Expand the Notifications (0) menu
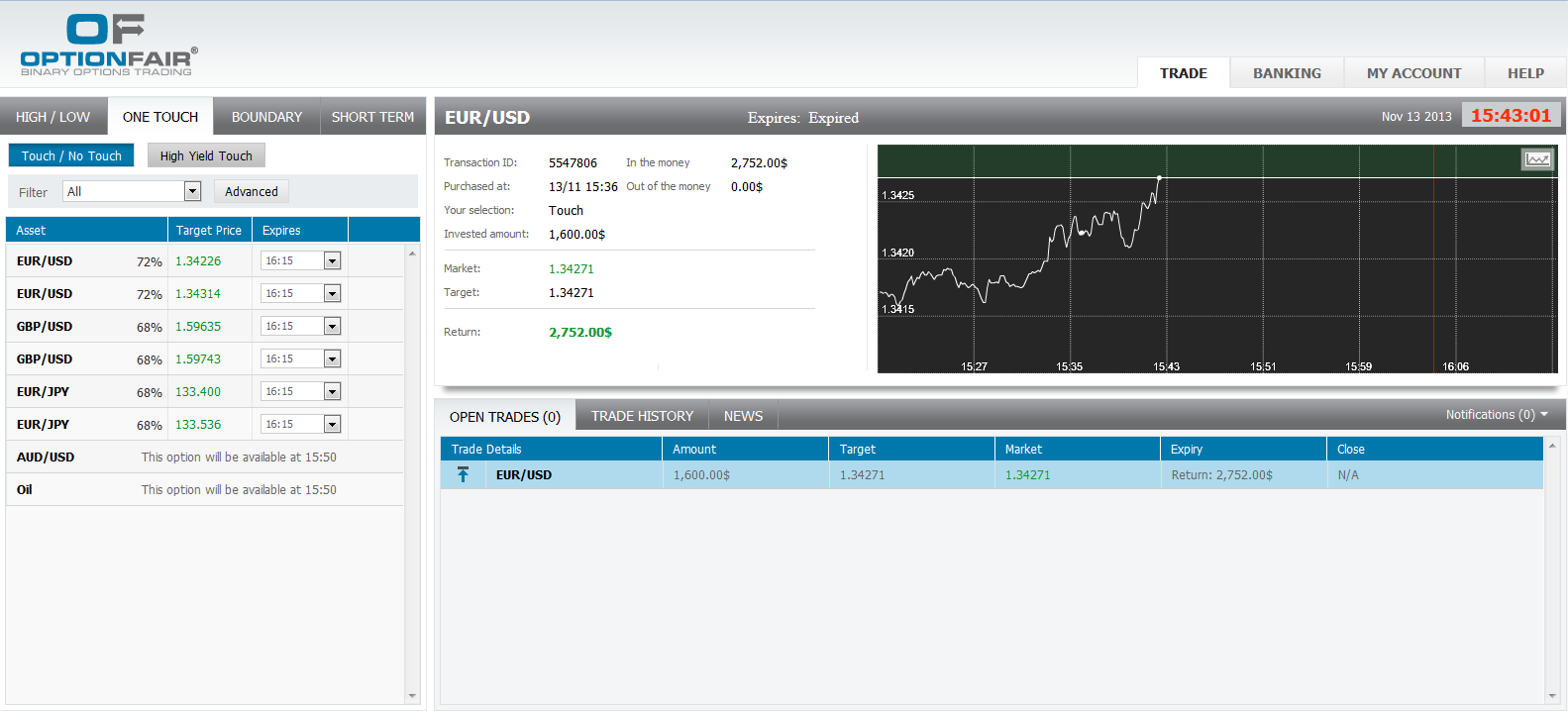1568x713 pixels. 1496,415
